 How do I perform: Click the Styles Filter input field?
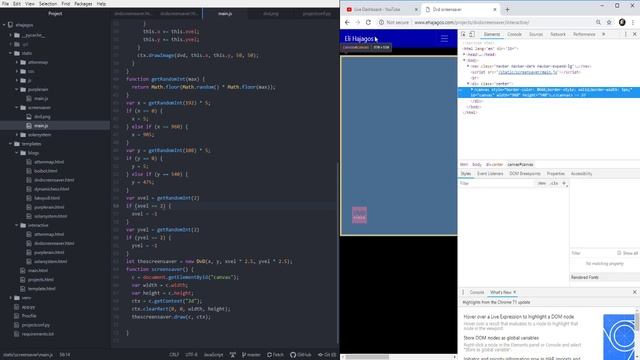point(497,183)
